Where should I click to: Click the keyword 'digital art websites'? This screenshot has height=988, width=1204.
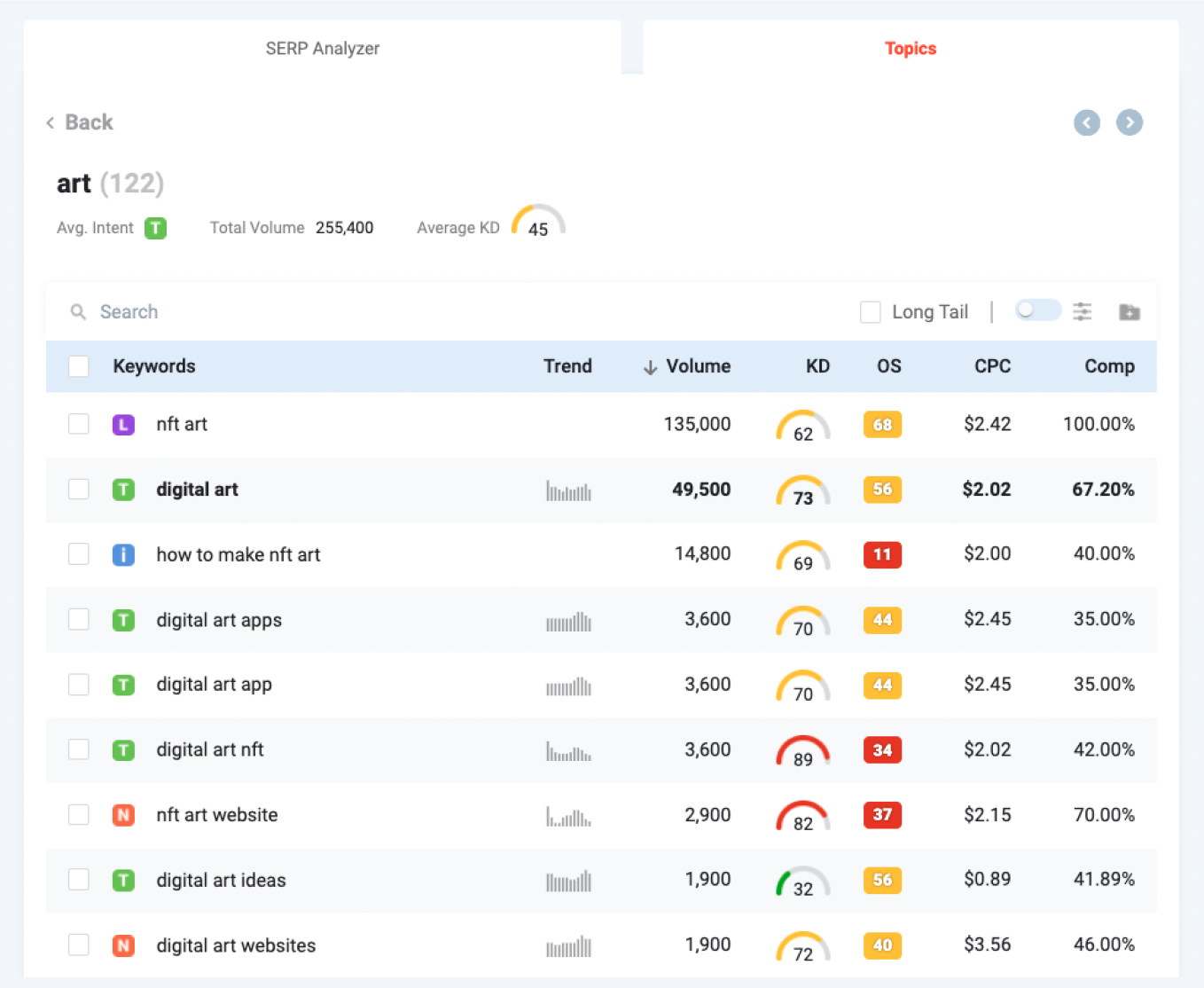(x=236, y=945)
